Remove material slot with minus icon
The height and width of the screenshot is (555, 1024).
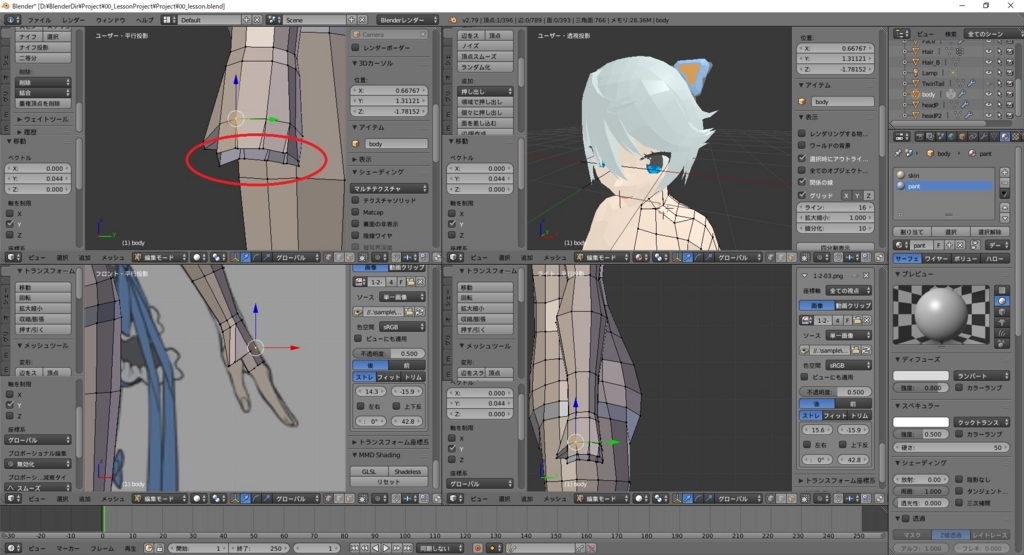[x=1004, y=183]
